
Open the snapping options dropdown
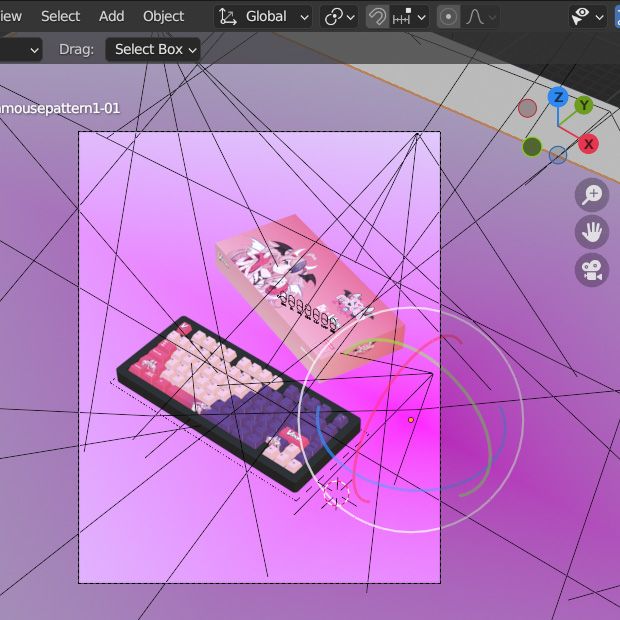click(409, 17)
